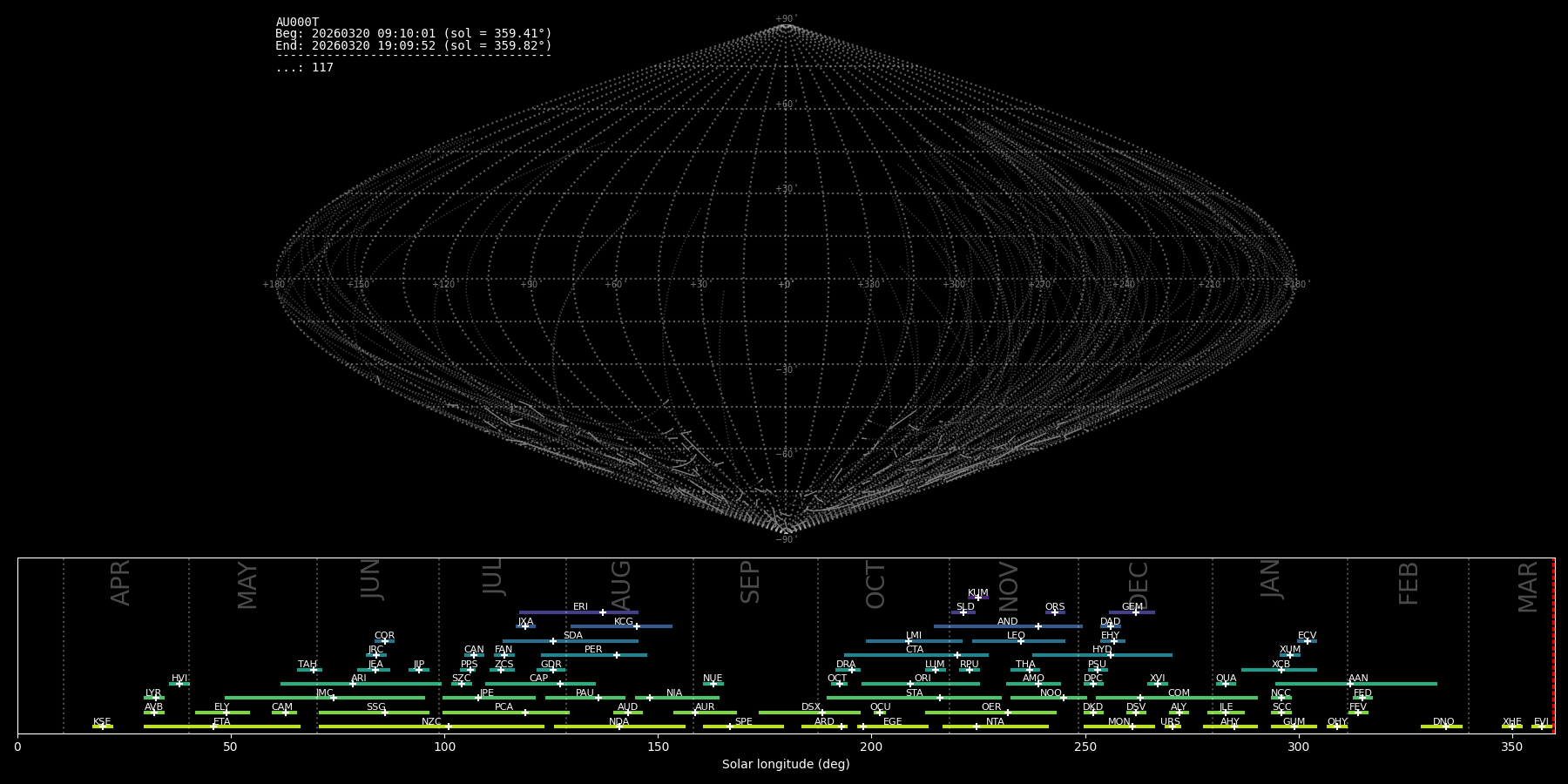The image size is (1568, 784).
Task: Click the ORI shower label
Action: point(923,679)
